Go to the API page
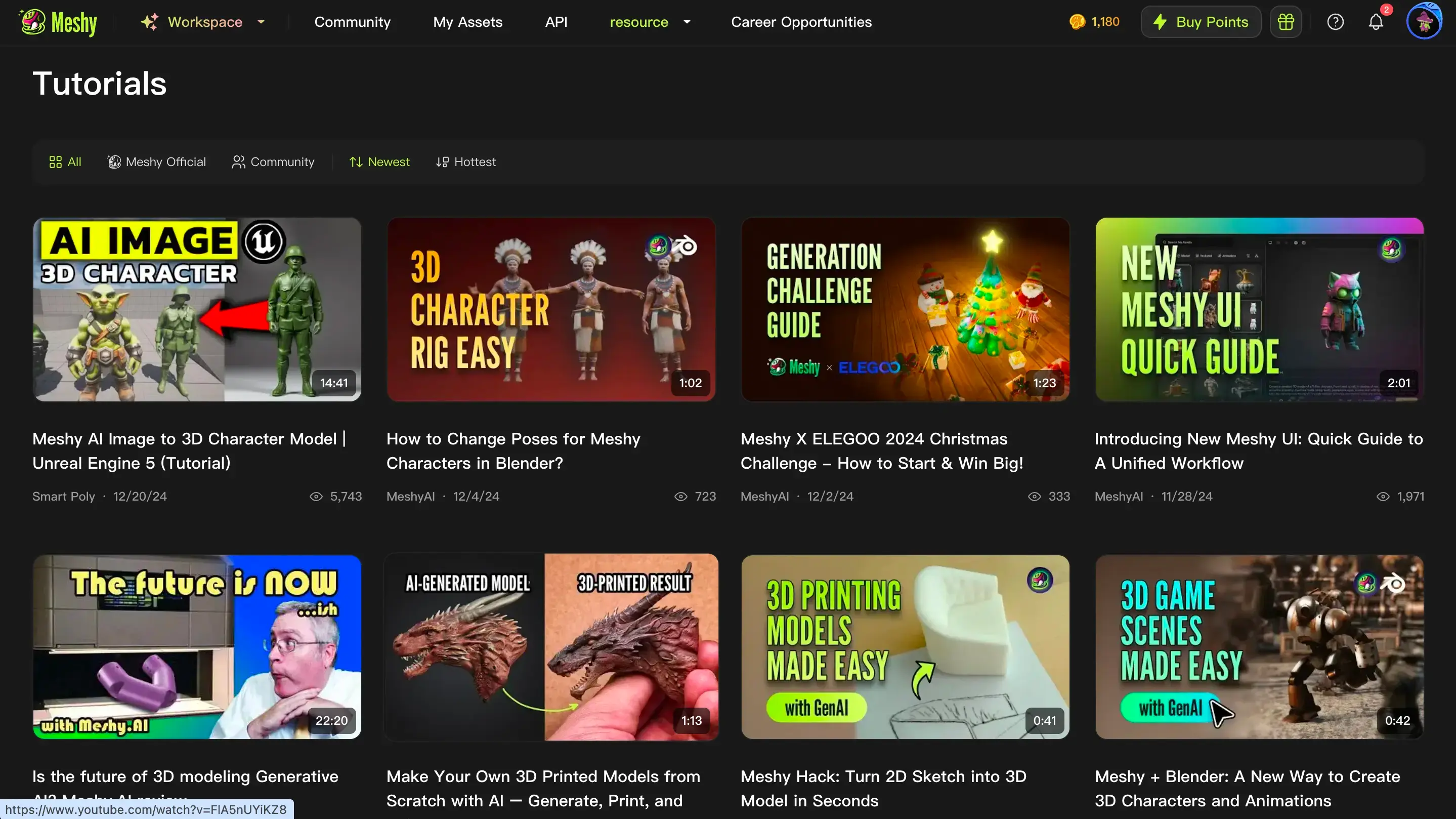Viewport: 1456px width, 819px height. (555, 22)
